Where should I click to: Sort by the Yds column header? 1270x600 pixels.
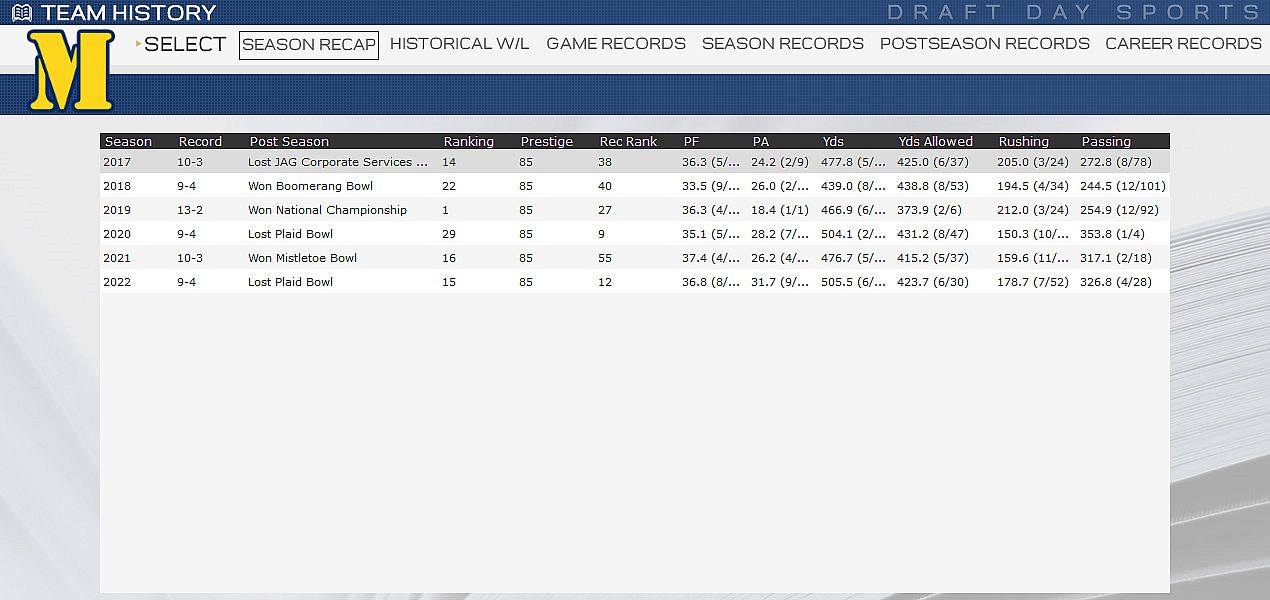coord(833,142)
